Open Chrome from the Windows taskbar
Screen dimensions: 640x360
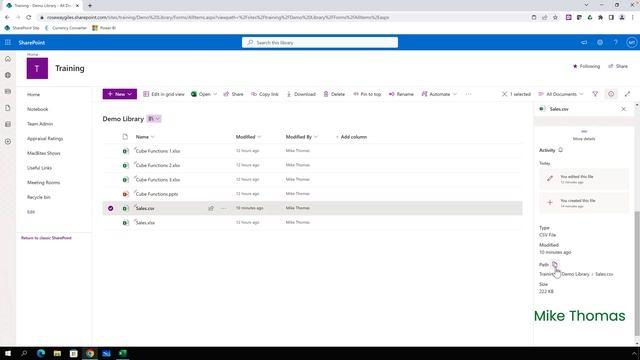90,353
